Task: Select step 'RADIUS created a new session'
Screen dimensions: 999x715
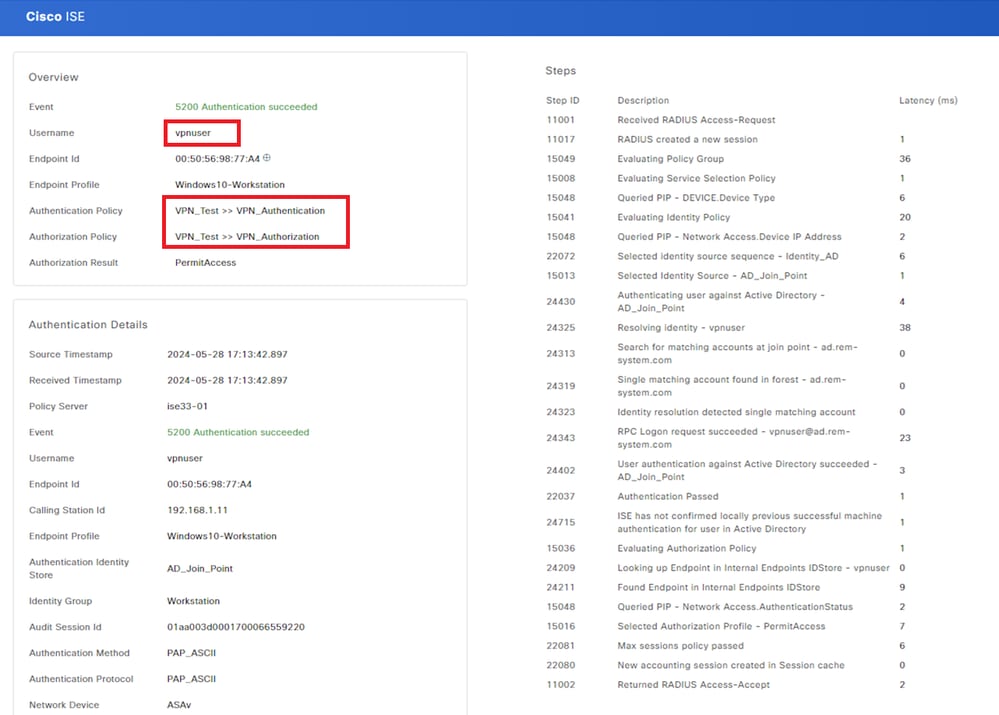Action: (687, 140)
